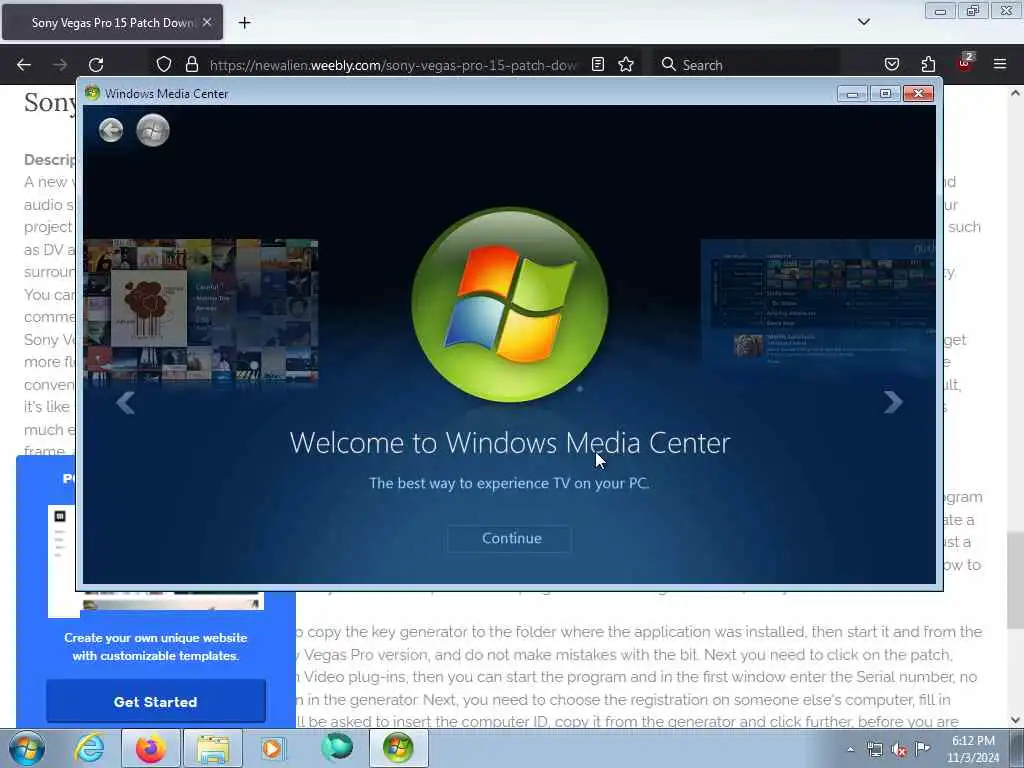This screenshot has height=768, width=1024.
Task: Open the taskbar clock showing 6:12 PM
Action: (x=973, y=749)
